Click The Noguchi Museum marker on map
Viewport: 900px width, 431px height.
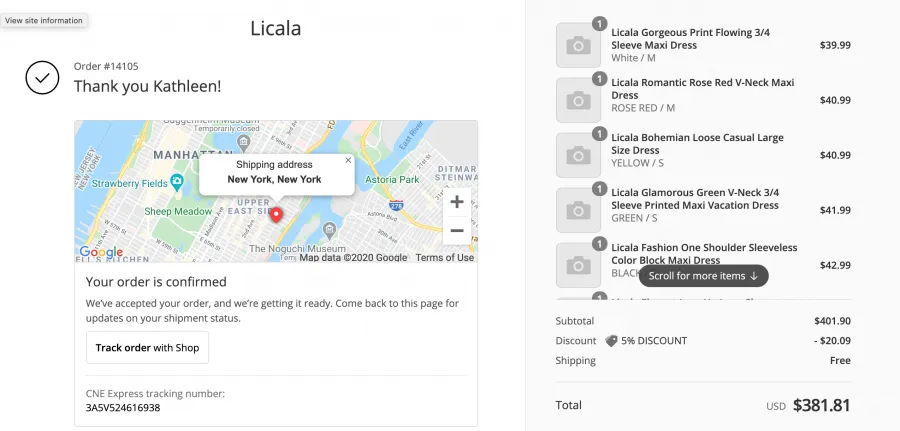(x=329, y=231)
